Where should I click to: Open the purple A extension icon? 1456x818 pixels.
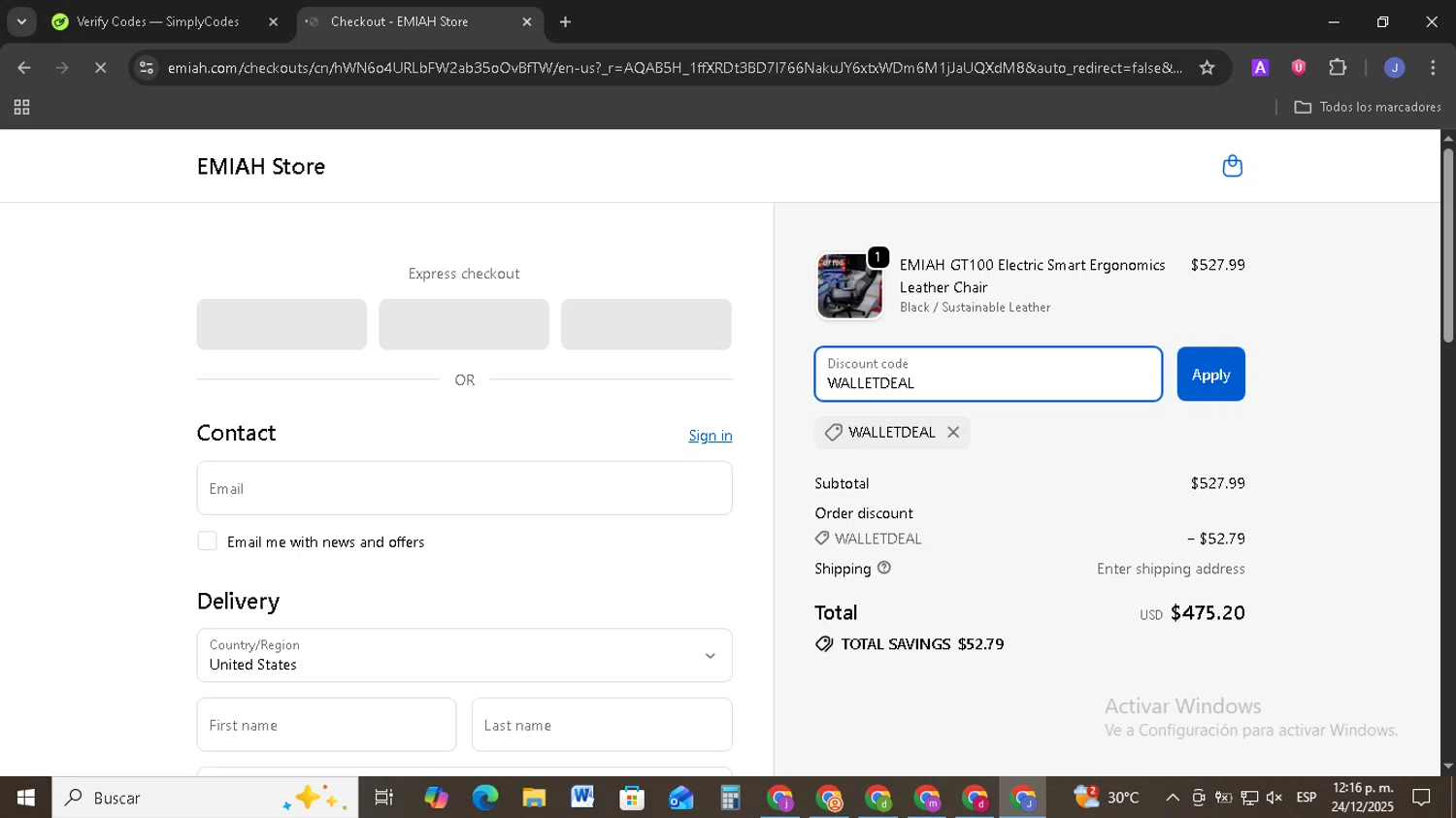point(1260,68)
